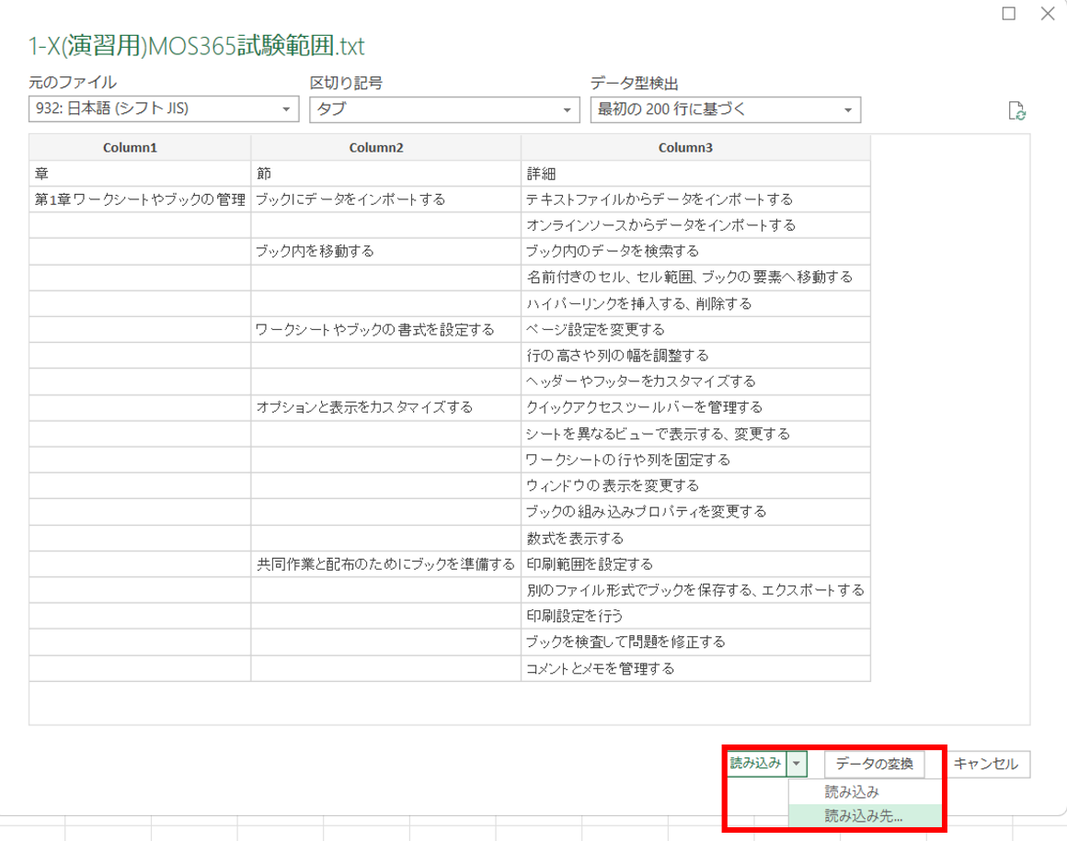
Task: Close the import dialog window
Action: tap(1048, 14)
